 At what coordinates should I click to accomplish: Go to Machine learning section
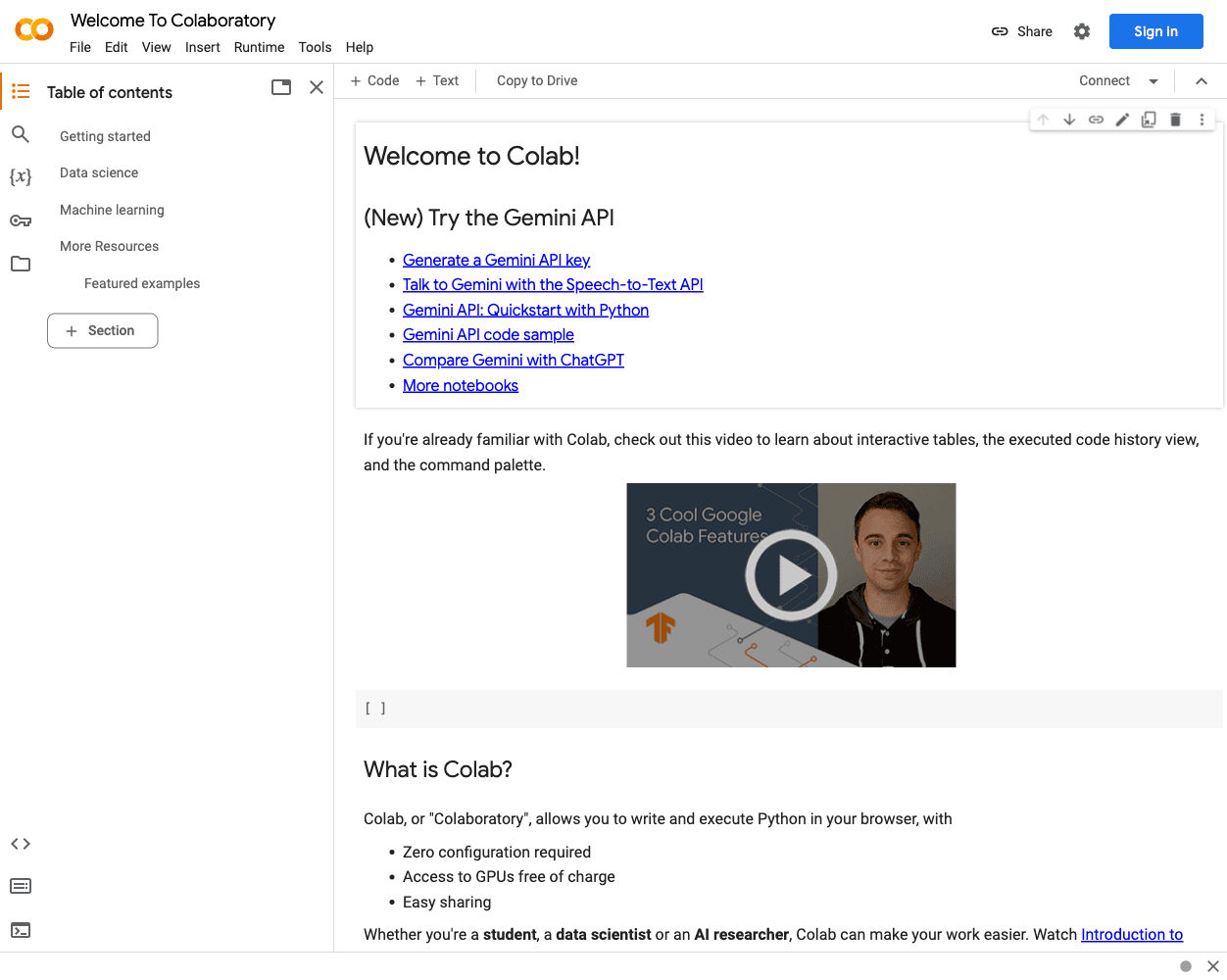tap(112, 210)
